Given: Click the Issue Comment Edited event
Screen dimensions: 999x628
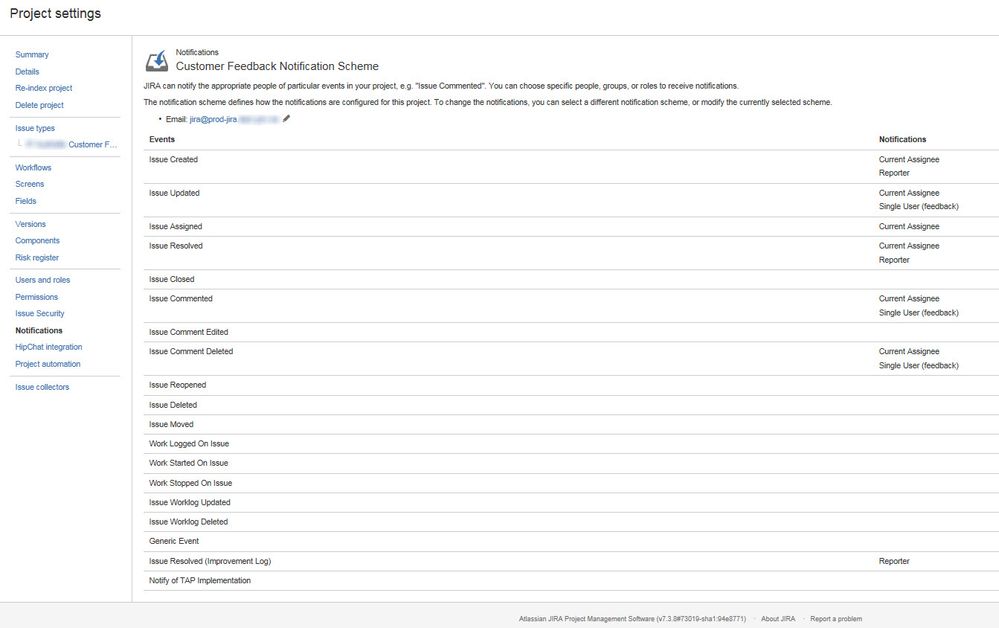Looking at the screenshot, I should (x=189, y=332).
